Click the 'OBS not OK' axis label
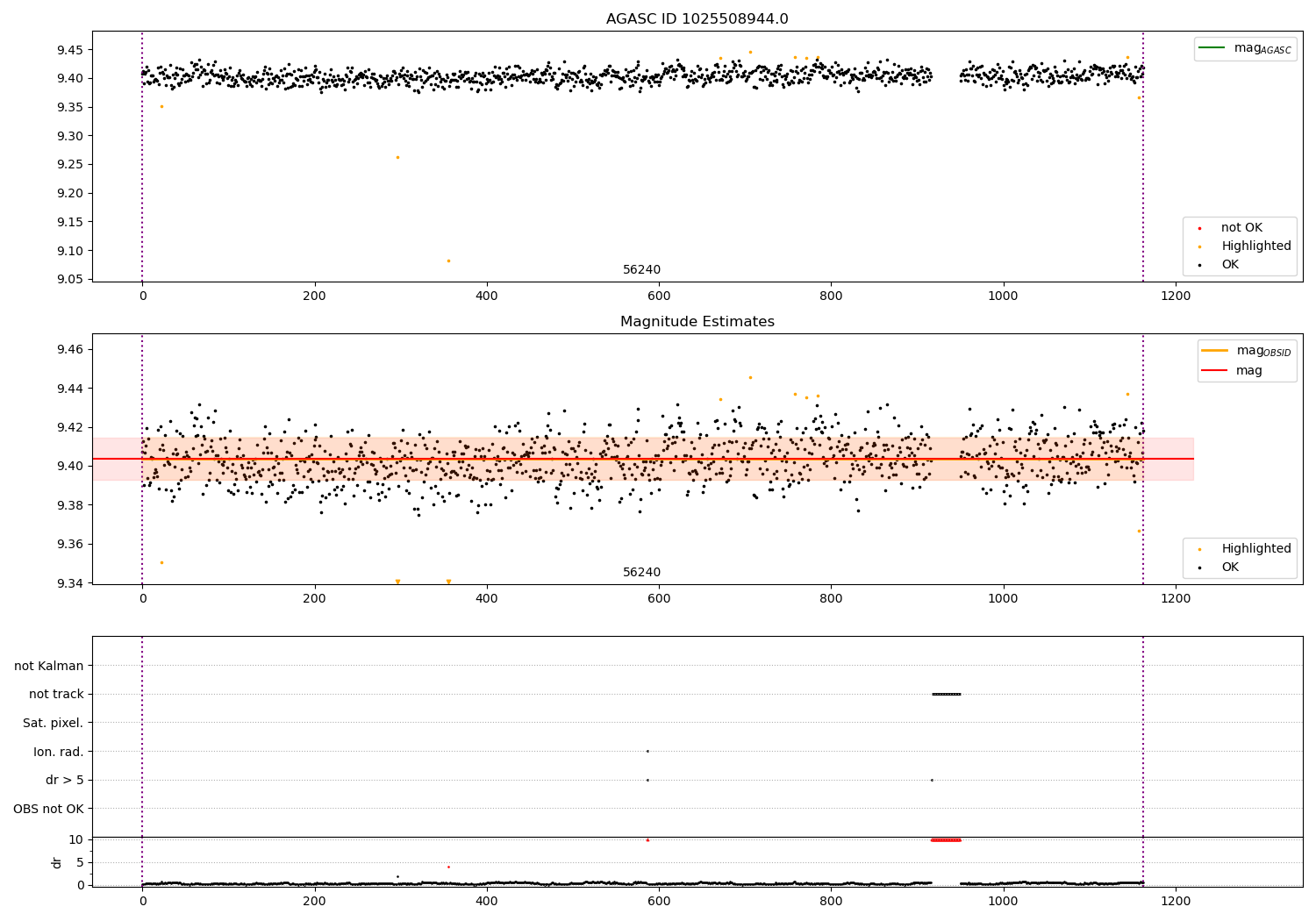Screen dimensions: 1316x921 [x=48, y=809]
